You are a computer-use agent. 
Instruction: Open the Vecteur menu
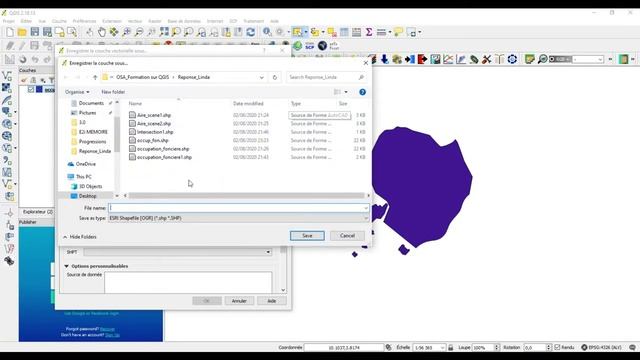tap(135, 21)
